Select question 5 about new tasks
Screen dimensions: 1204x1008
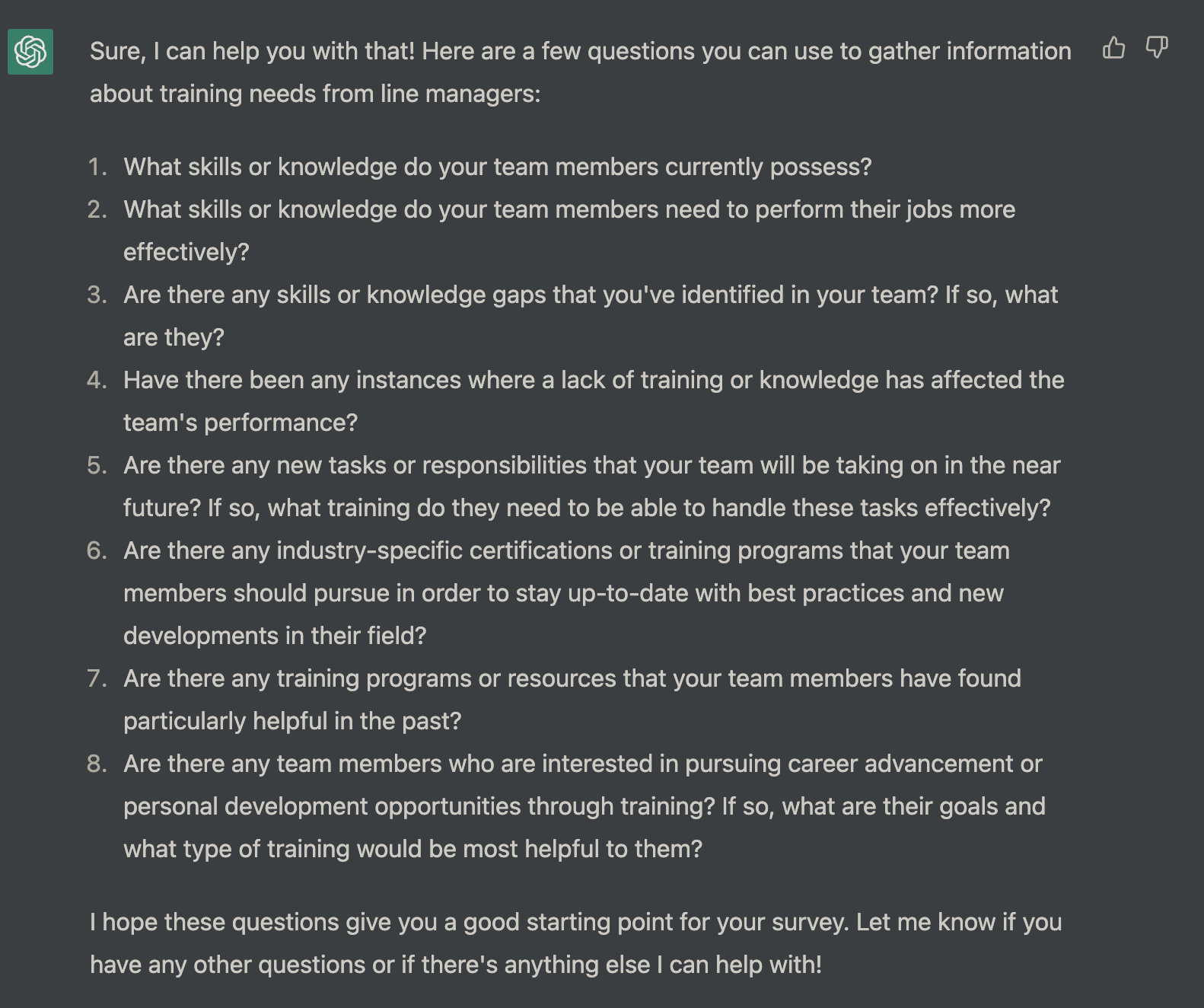(x=592, y=465)
